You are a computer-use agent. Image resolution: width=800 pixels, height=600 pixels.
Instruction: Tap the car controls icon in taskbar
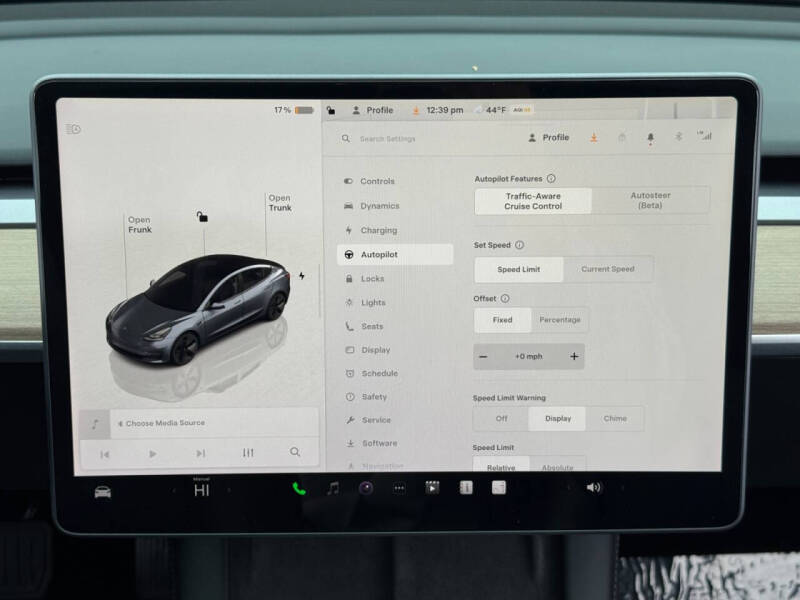coord(101,490)
